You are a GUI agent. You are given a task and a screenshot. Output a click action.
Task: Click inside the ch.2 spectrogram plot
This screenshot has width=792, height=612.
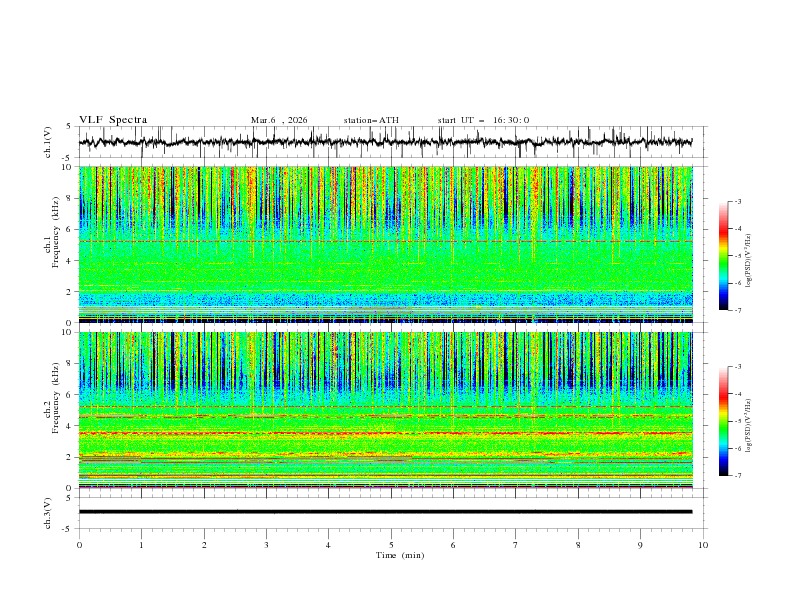click(390, 409)
